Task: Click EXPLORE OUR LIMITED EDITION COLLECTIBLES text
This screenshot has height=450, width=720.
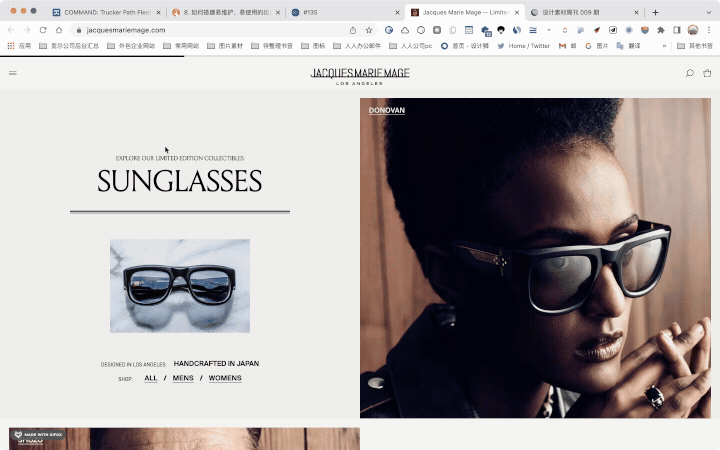Action: 180,158
